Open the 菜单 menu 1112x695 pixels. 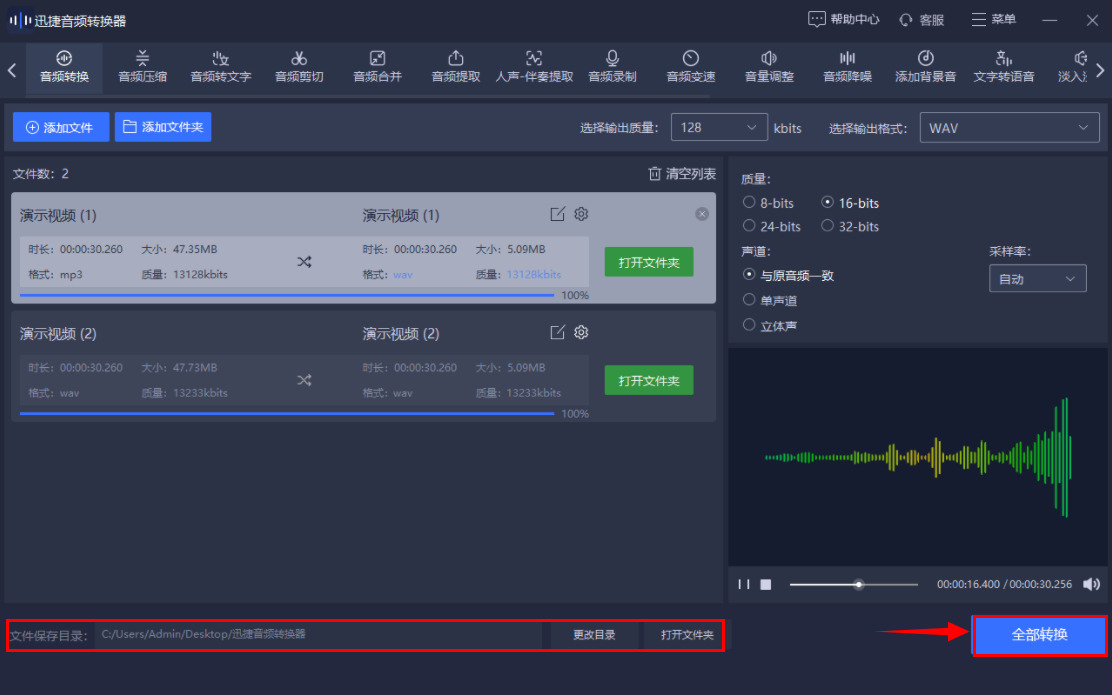coord(994,20)
